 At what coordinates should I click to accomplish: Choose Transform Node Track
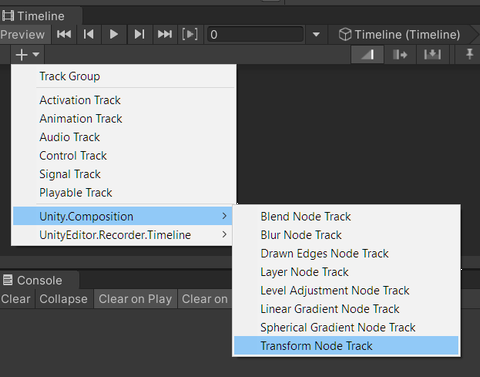[346, 346]
